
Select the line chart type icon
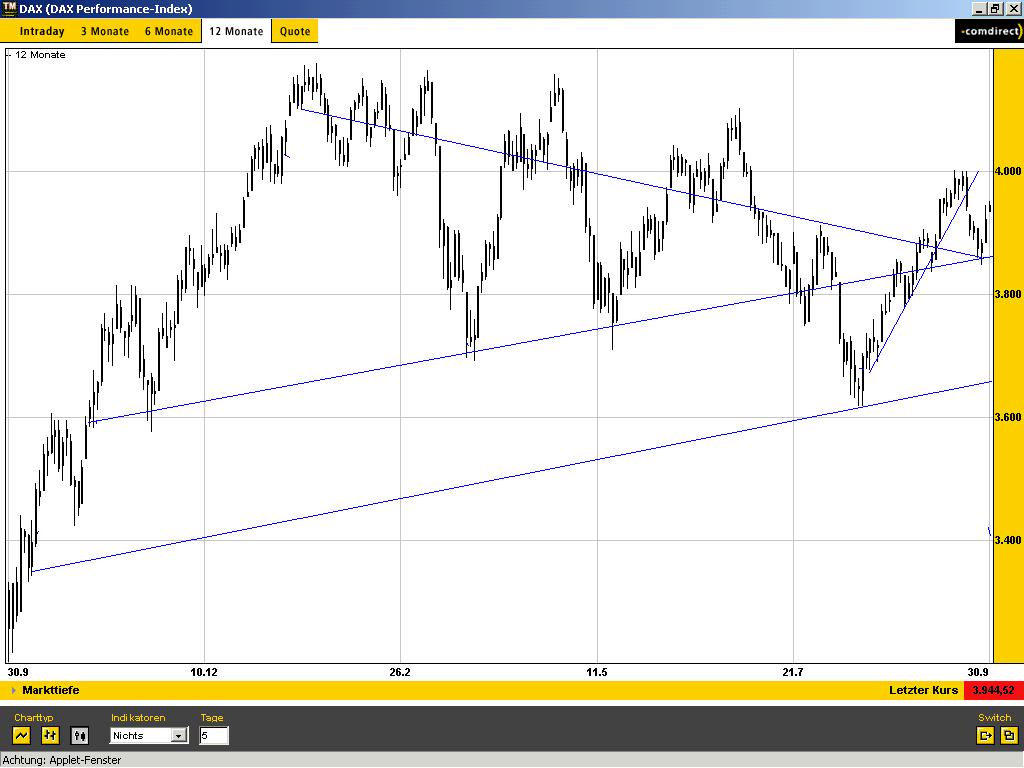coord(22,736)
